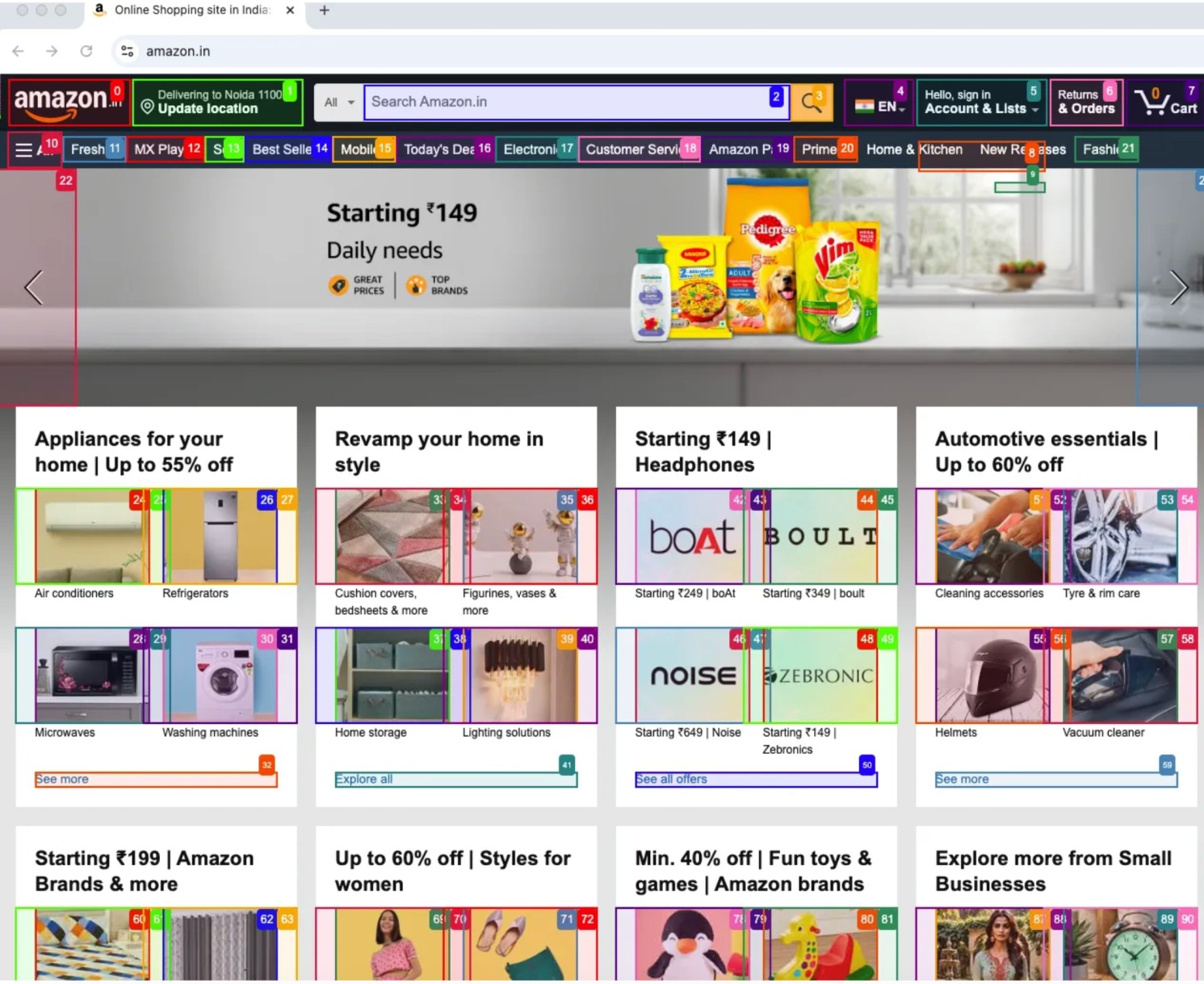
Task: Go to Today's Deals nav item
Action: point(445,149)
